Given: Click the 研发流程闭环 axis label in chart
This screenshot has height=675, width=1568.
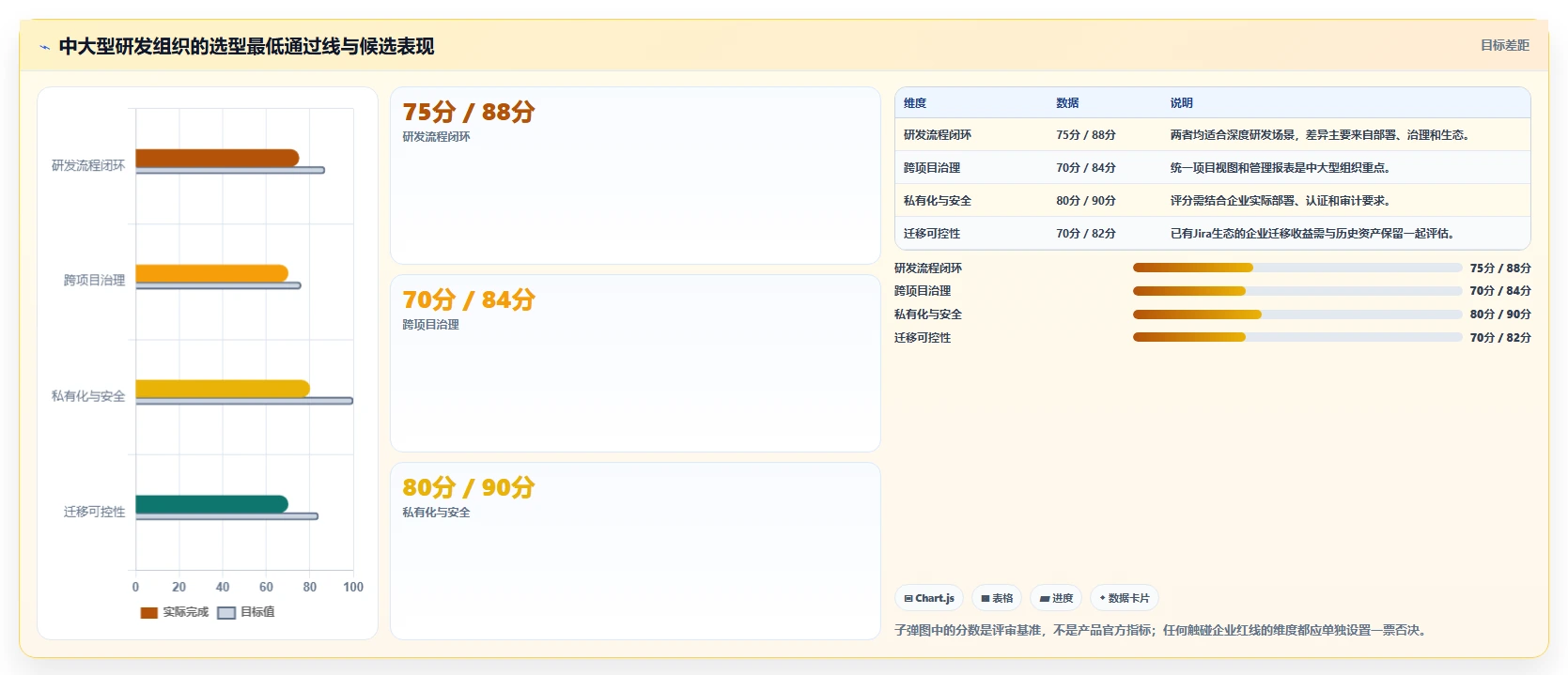Looking at the screenshot, I should [88, 165].
